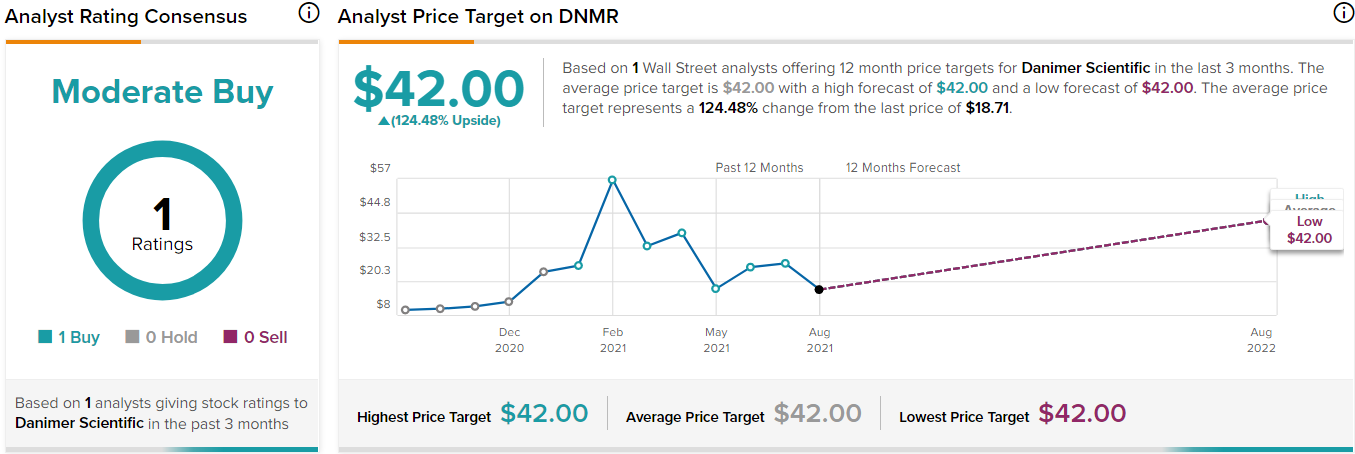Click the dashed forecast line
1355x454 pixels.
click(1043, 255)
